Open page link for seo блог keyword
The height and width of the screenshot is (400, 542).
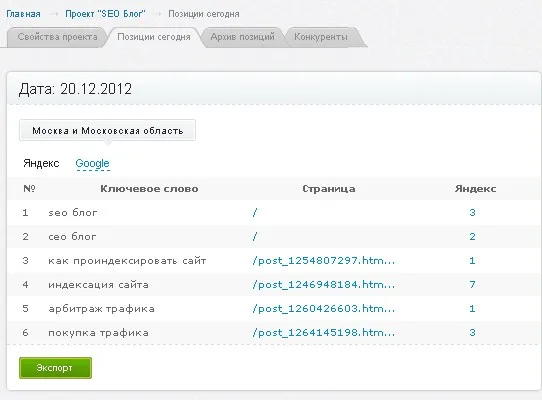(x=255, y=212)
